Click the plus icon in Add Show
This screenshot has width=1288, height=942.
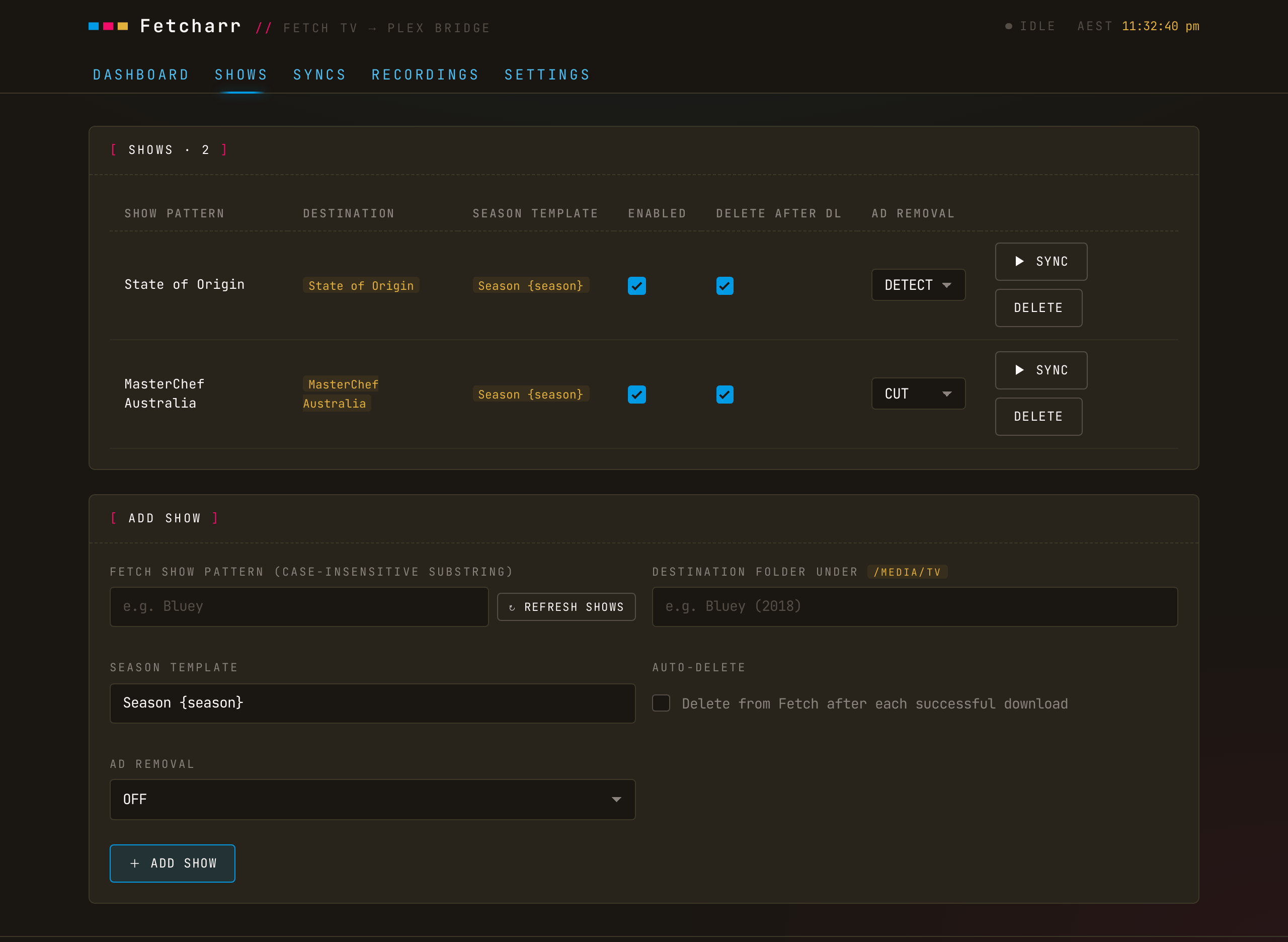tap(134, 864)
